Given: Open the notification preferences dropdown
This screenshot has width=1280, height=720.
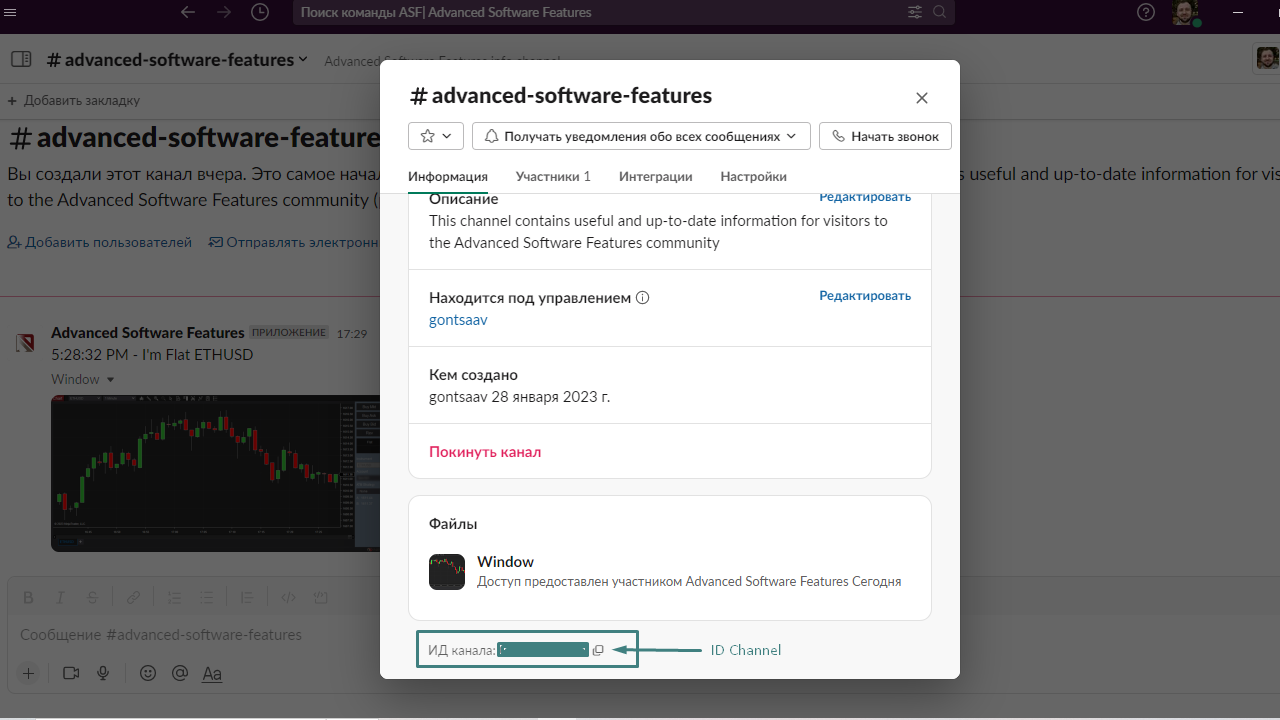Looking at the screenshot, I should (640, 136).
